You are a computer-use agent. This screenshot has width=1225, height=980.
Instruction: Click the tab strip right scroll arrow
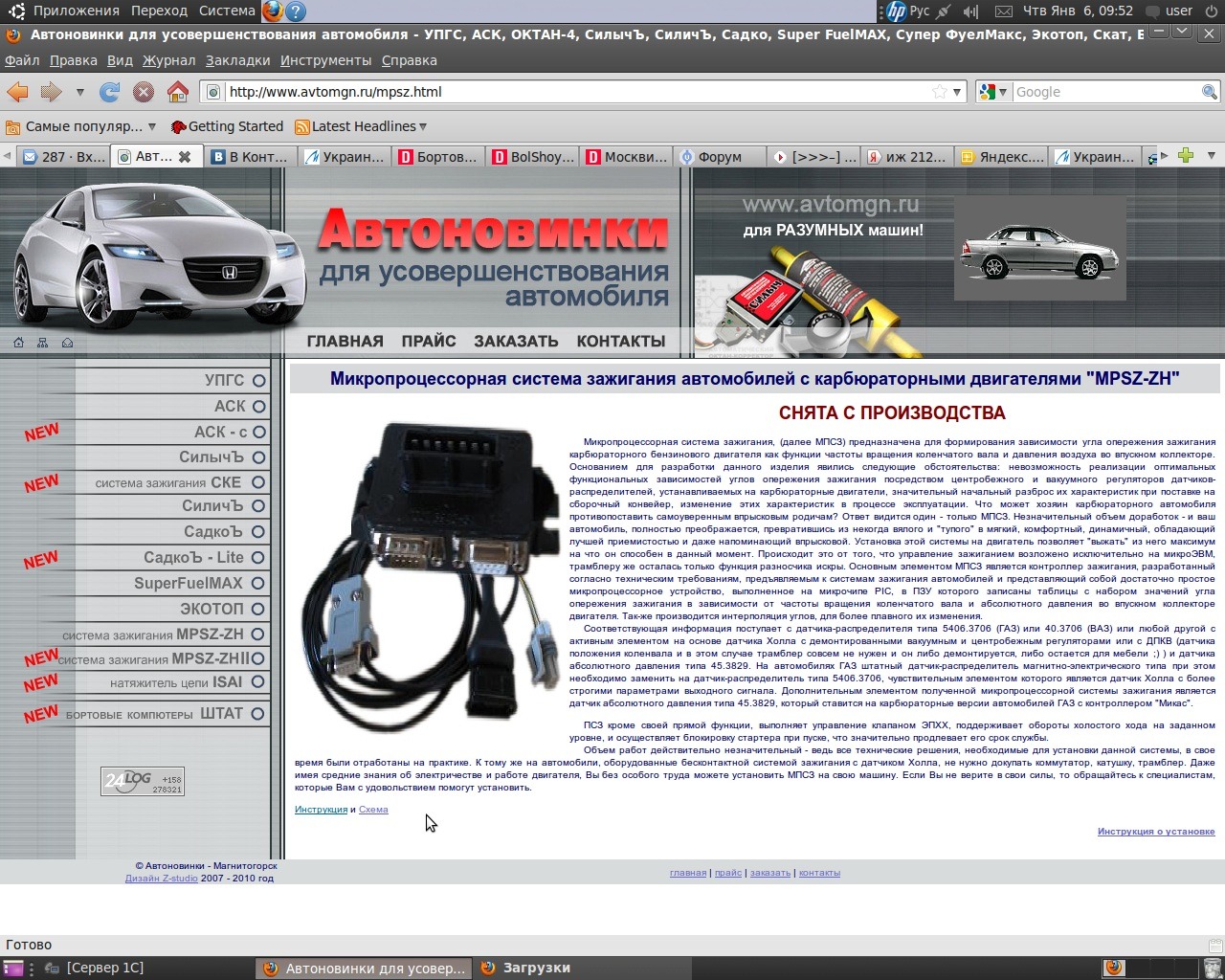[1164, 156]
